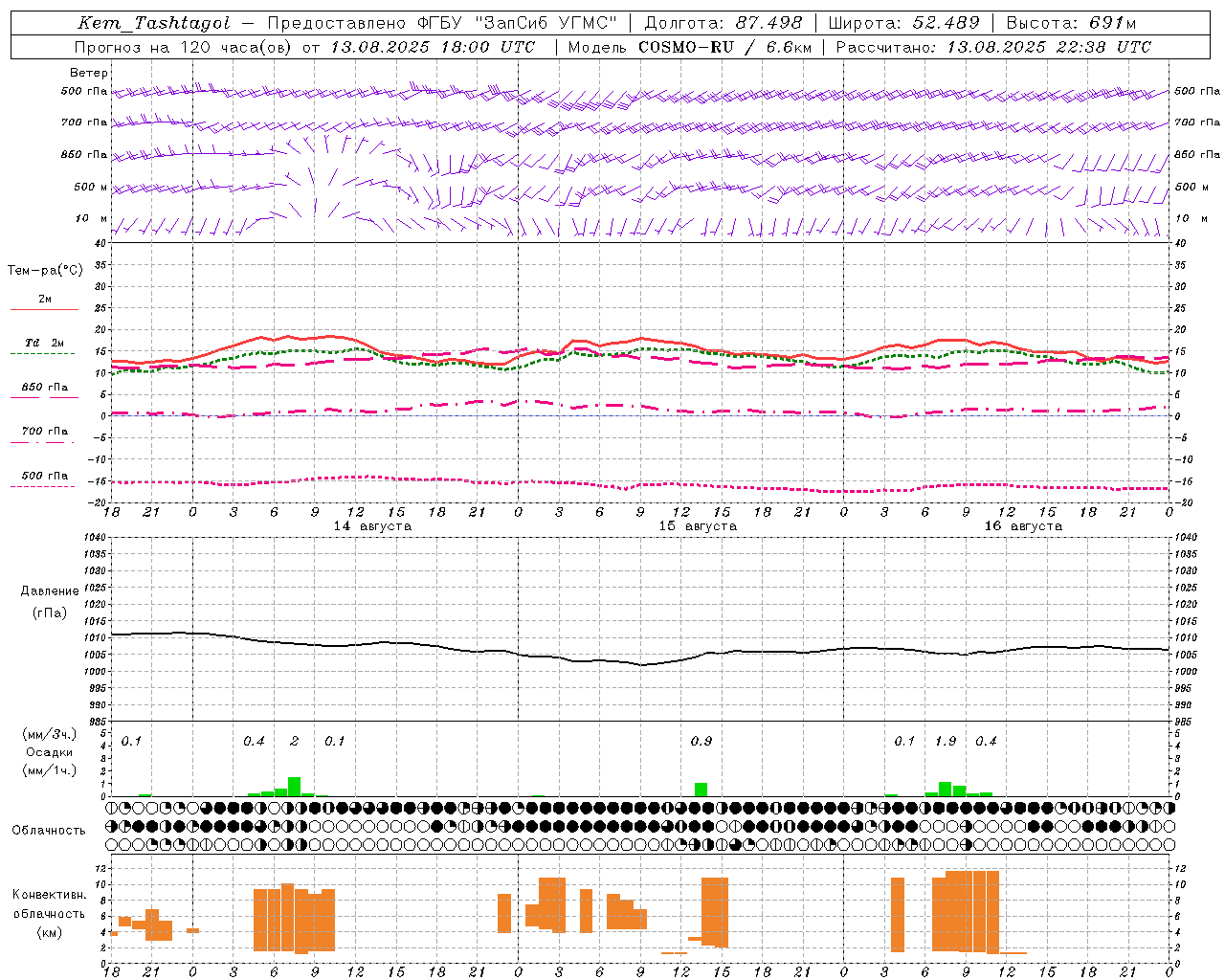Click the precipitation total value 0.9

coord(702,741)
